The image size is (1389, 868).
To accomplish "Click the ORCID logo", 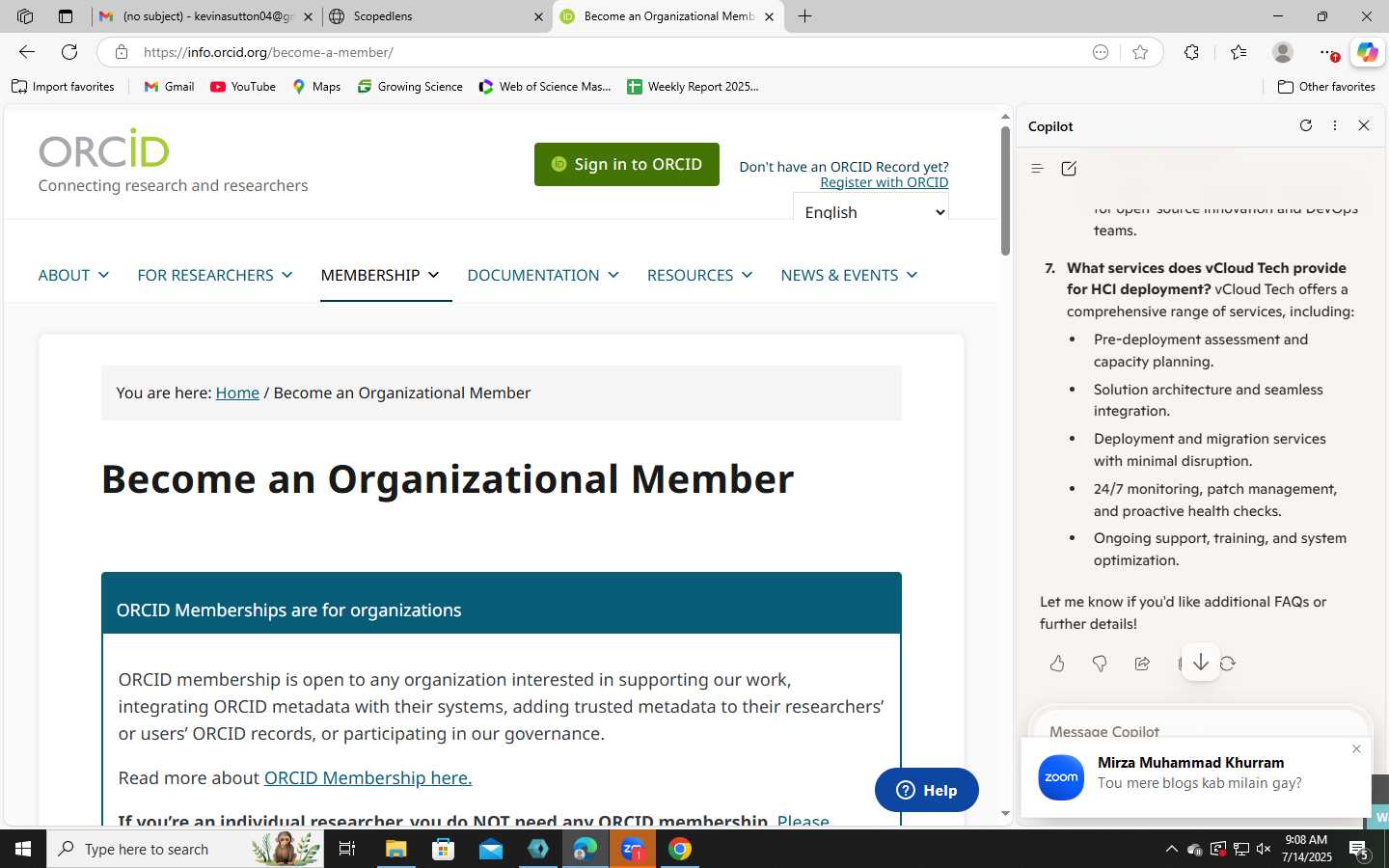I will tap(104, 149).
